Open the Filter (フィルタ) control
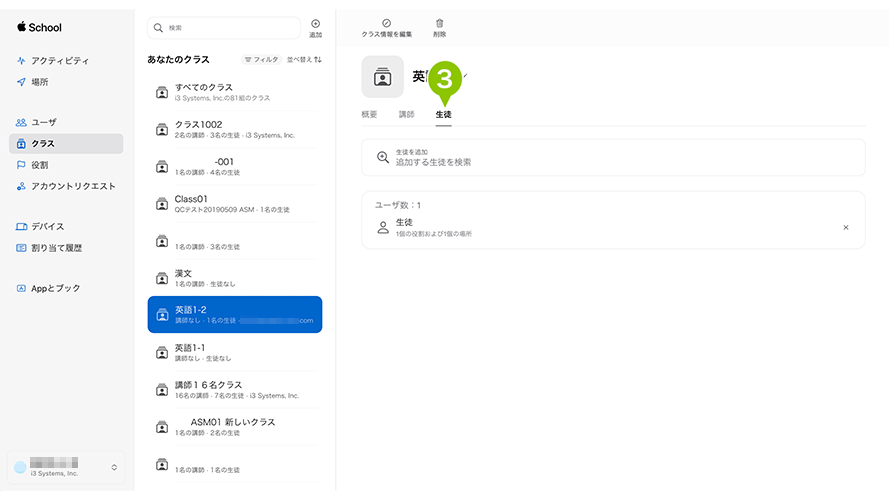 click(x=261, y=60)
